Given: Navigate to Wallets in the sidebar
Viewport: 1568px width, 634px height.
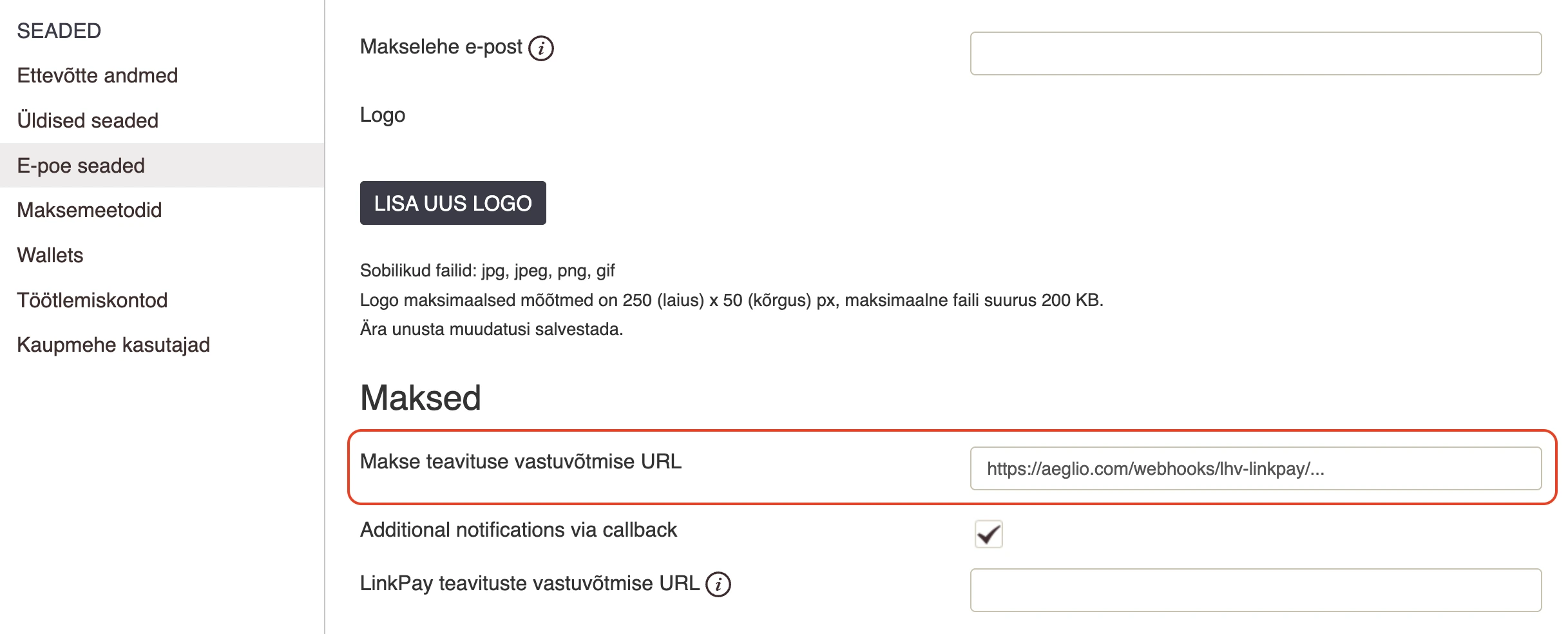Looking at the screenshot, I should [x=50, y=255].
